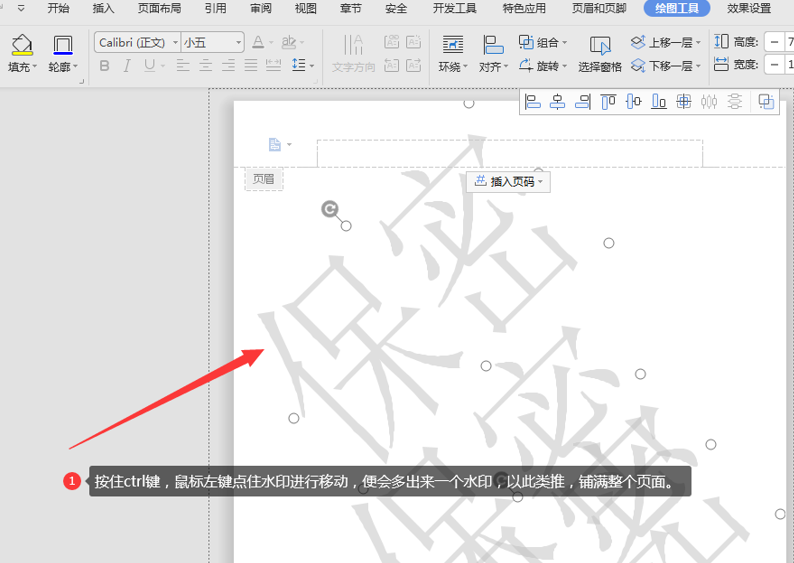
Task: Open the 章节 Section tab
Action: (x=351, y=8)
